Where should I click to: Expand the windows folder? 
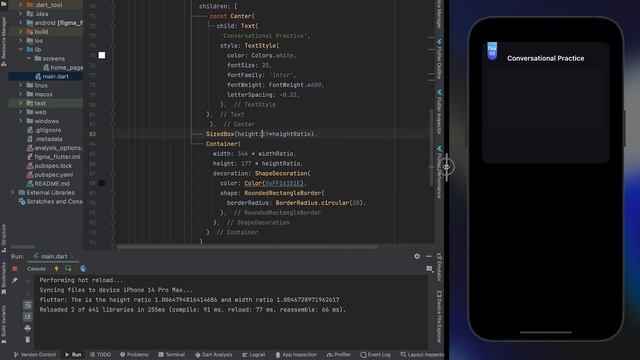pyautogui.click(x=20, y=121)
